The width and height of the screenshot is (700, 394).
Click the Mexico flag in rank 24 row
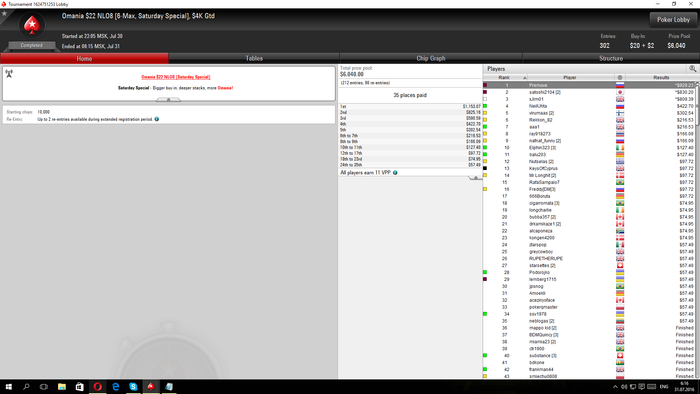point(620,245)
